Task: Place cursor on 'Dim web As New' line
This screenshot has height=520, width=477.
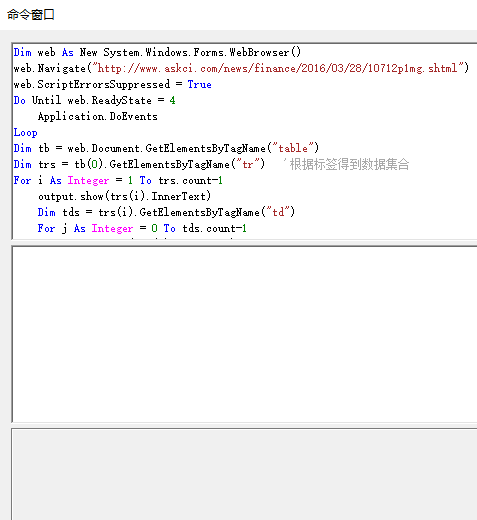Action: point(157,52)
